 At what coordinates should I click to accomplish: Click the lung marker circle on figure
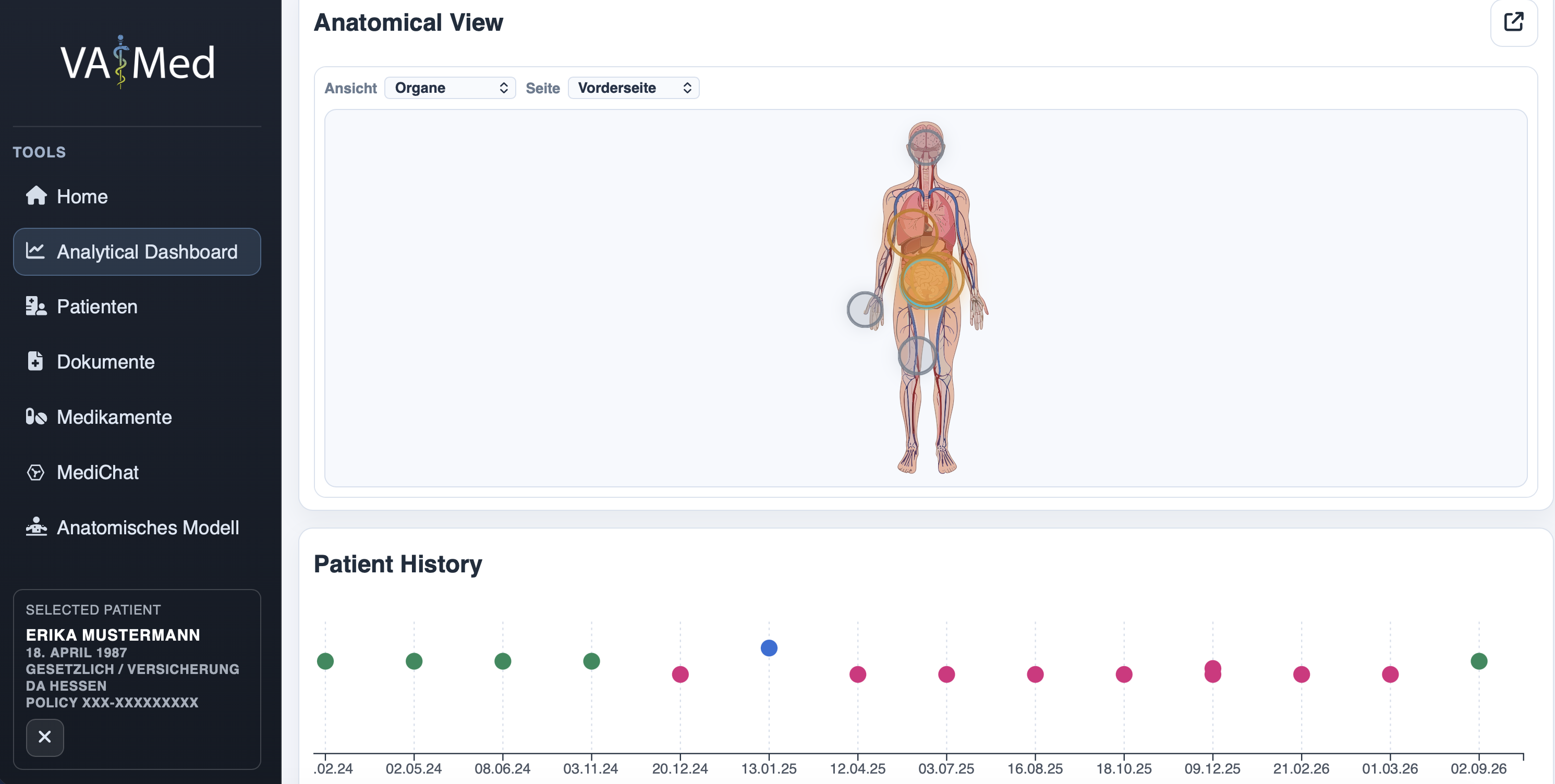(912, 233)
